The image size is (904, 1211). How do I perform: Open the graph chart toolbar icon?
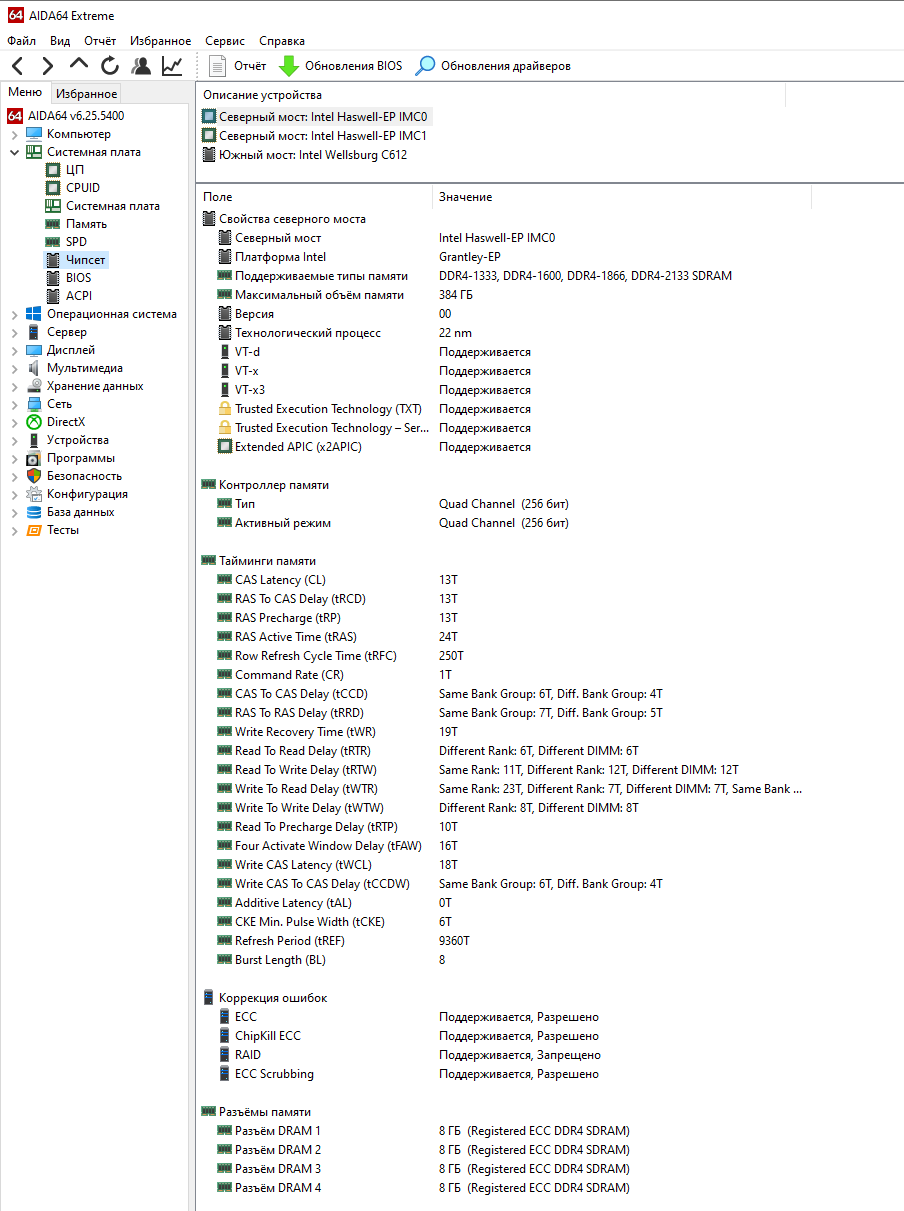tap(172, 66)
